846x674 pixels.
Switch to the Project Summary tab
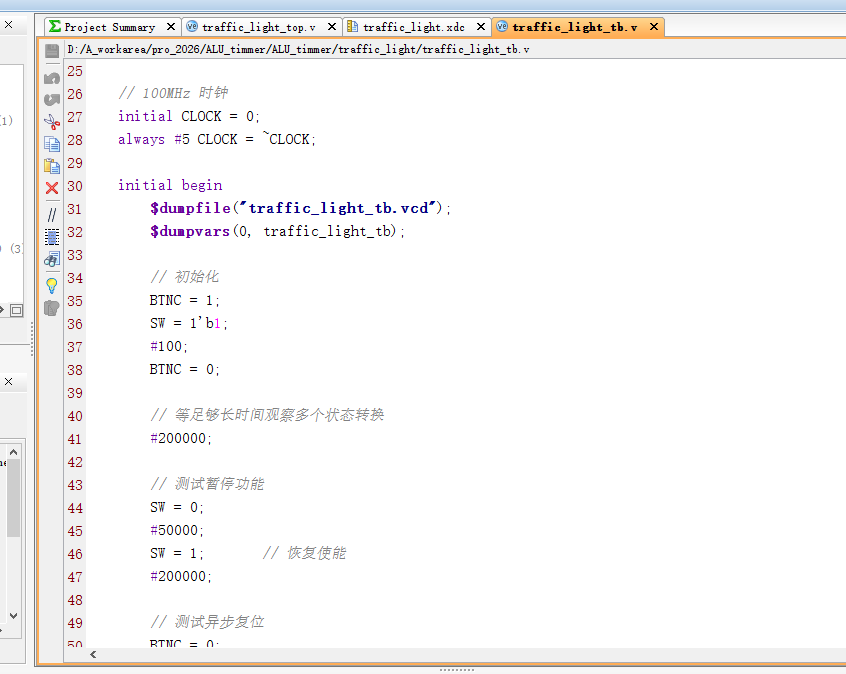click(x=110, y=27)
